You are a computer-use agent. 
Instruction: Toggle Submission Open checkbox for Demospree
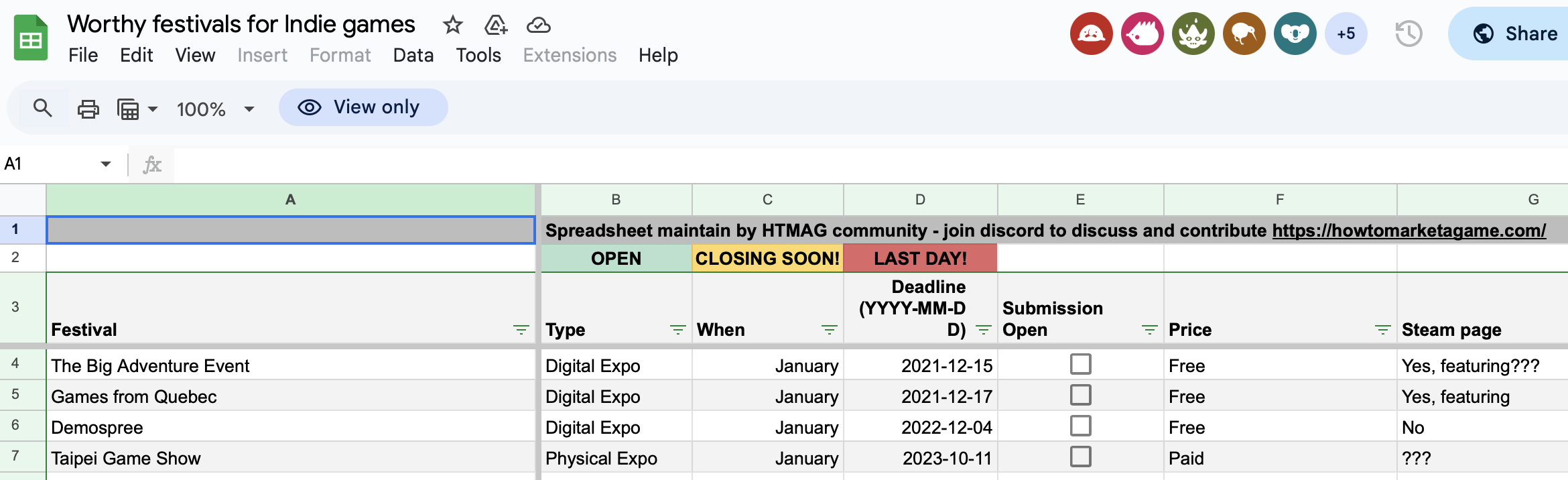(x=1080, y=426)
